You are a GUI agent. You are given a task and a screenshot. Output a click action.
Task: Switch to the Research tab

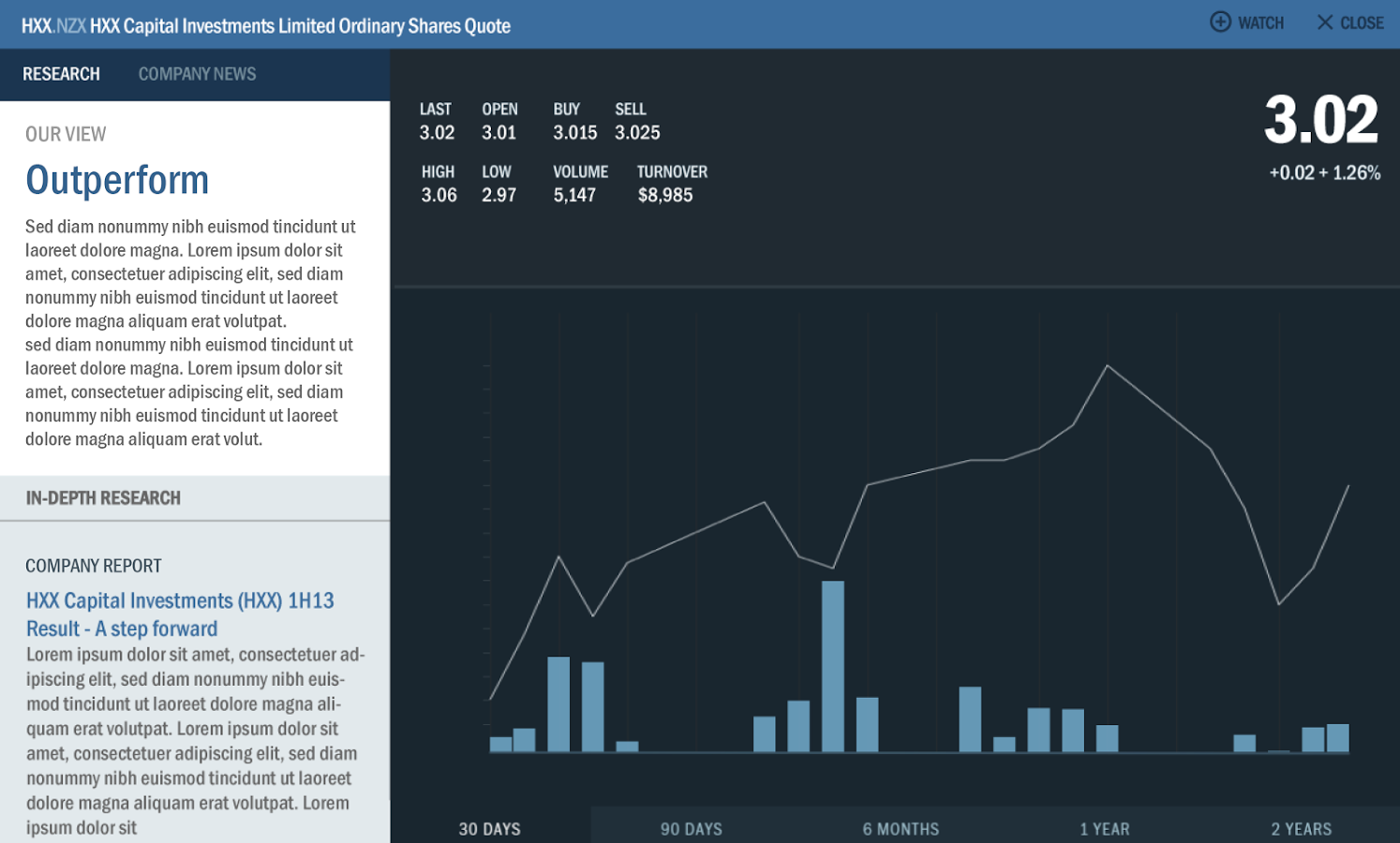tap(61, 74)
